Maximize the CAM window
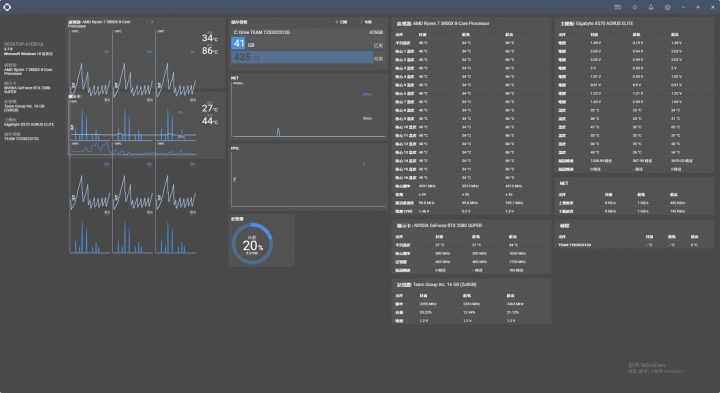The height and width of the screenshot is (393, 720). [698, 7]
